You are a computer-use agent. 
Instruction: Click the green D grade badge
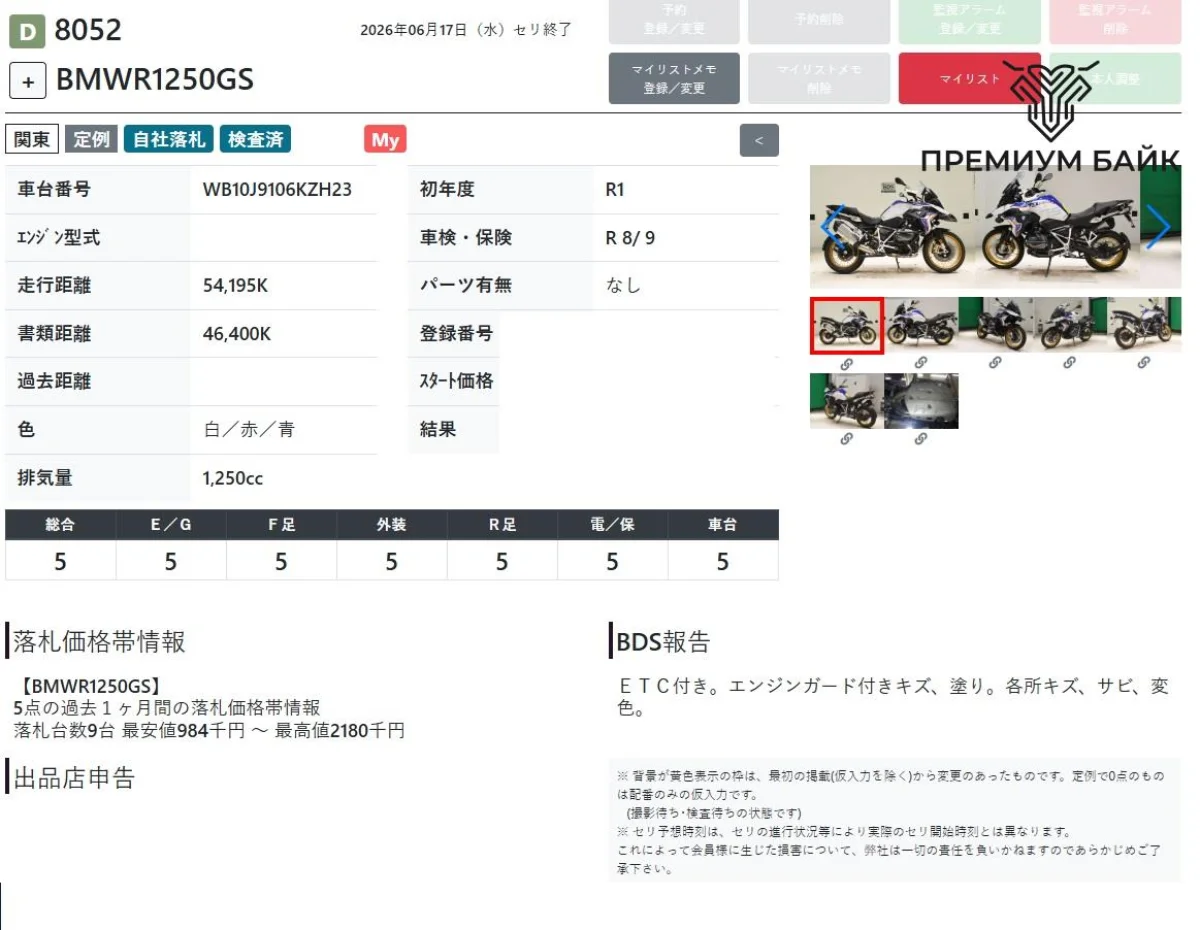click(x=27, y=32)
